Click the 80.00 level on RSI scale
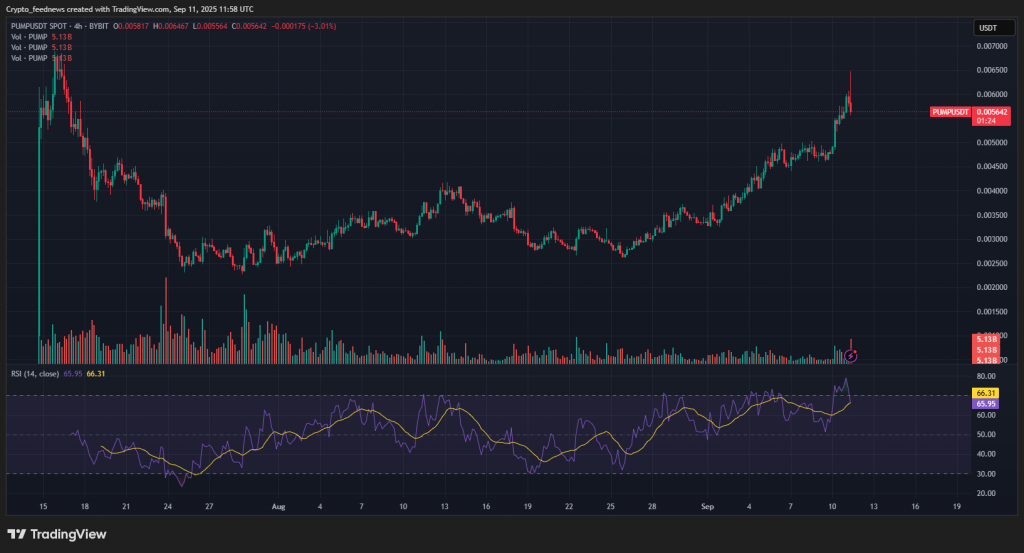The height and width of the screenshot is (553, 1024). click(985, 376)
